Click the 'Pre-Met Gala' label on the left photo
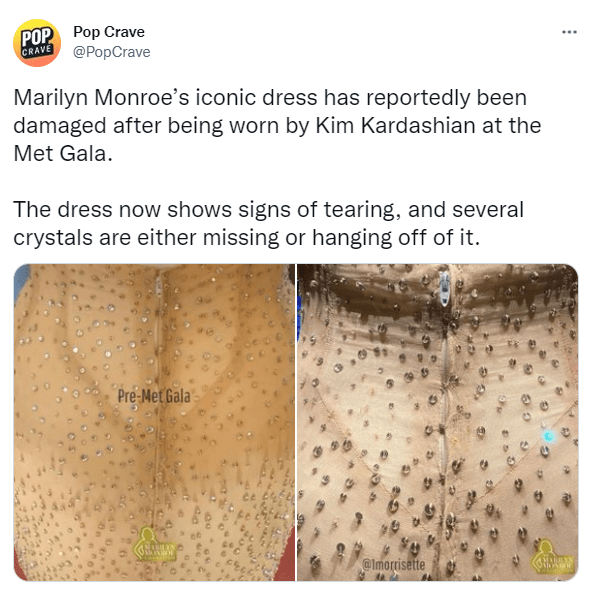The height and width of the screenshot is (594, 595). pyautogui.click(x=154, y=396)
